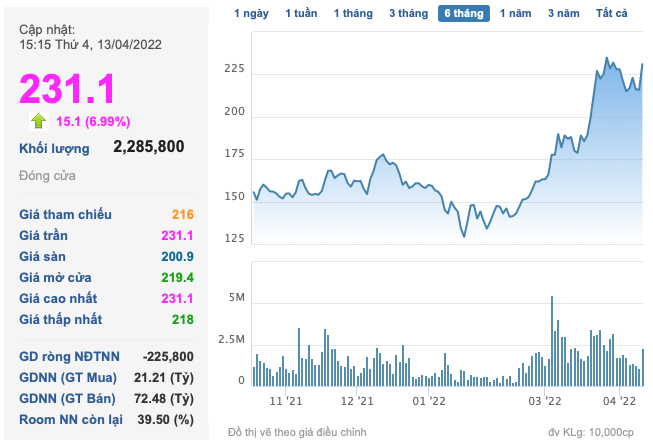
Task: Switch chart to 1 tuần range
Action: pyautogui.click(x=301, y=13)
